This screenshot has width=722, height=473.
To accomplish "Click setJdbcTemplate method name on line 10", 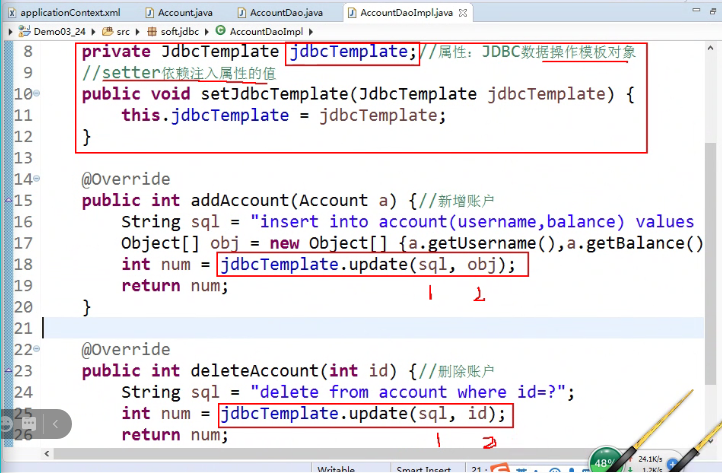I will pyautogui.click(x=275, y=94).
